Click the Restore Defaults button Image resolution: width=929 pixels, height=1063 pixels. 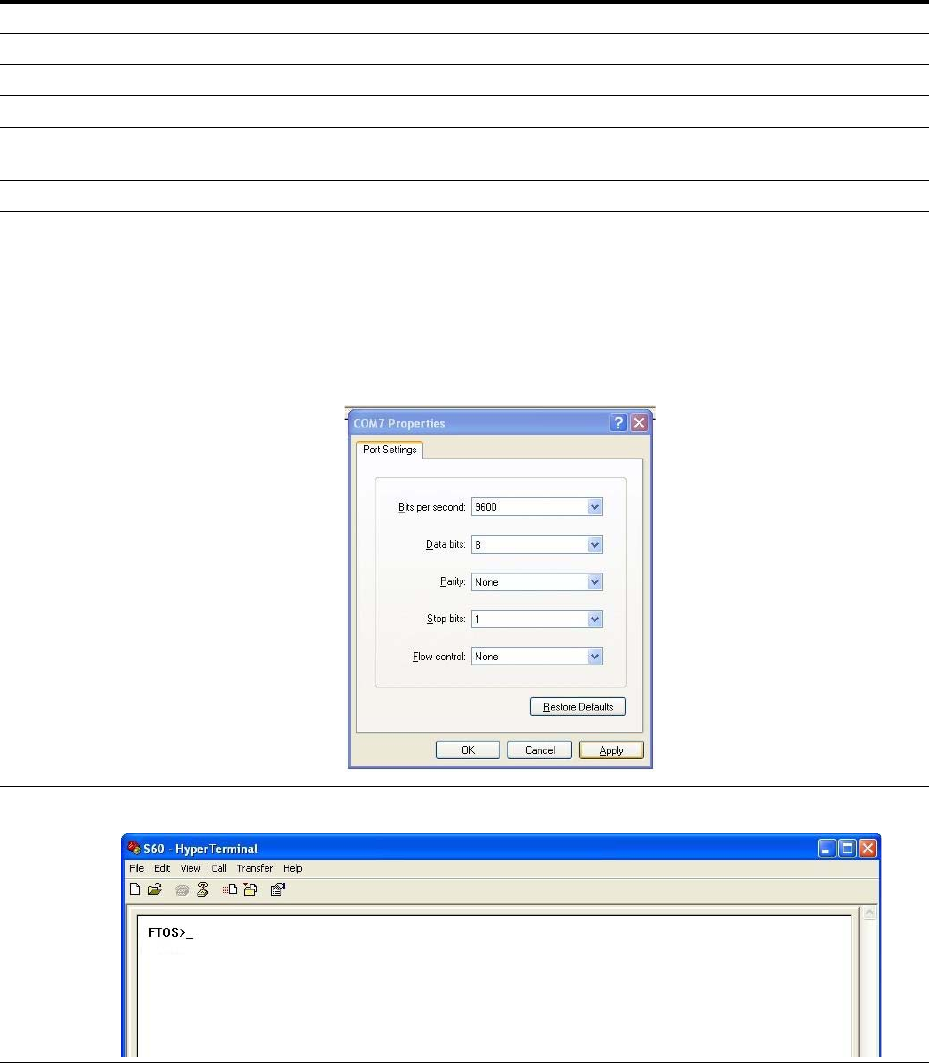[578, 706]
